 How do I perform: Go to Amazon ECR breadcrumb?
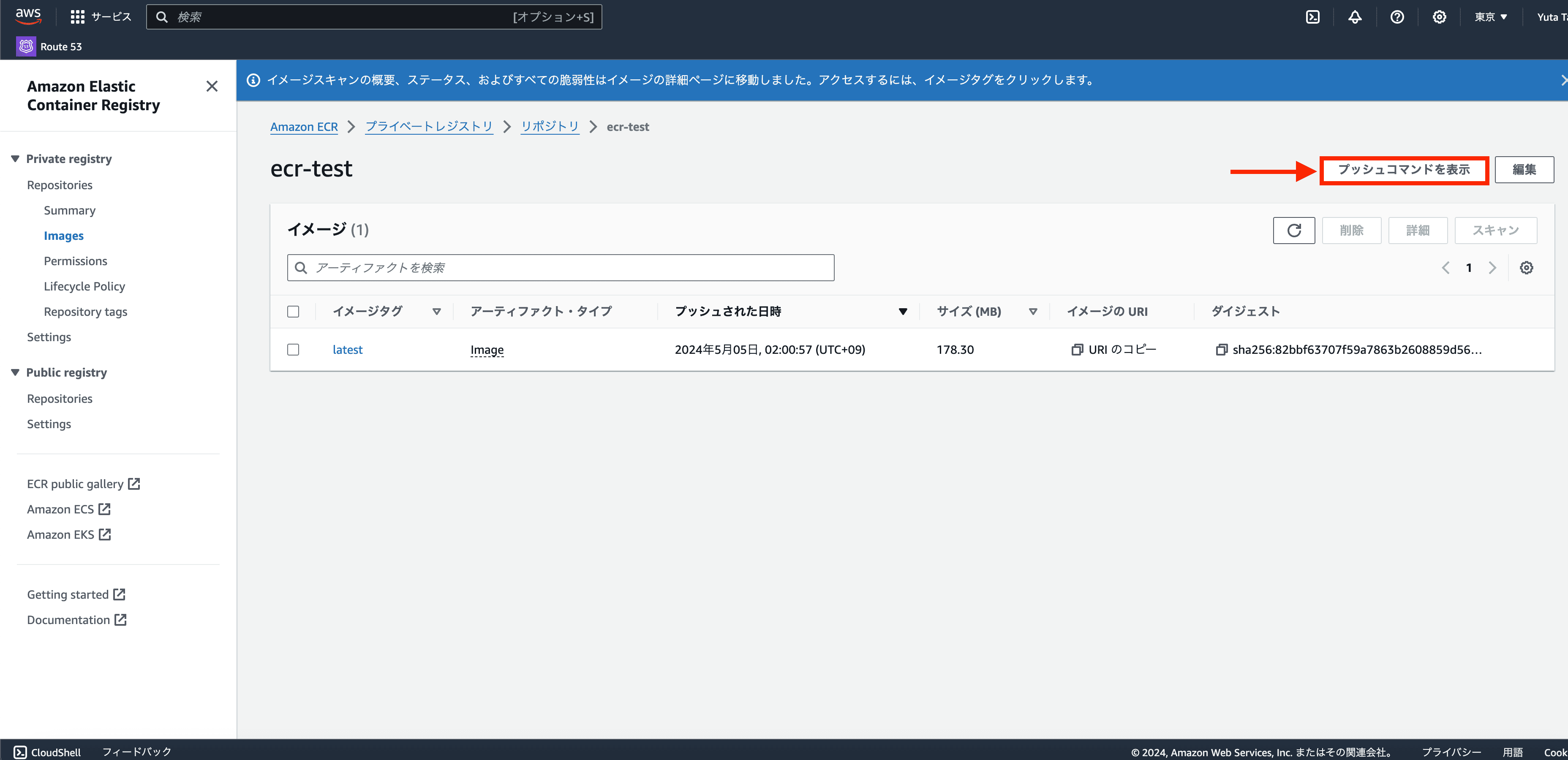point(304,127)
